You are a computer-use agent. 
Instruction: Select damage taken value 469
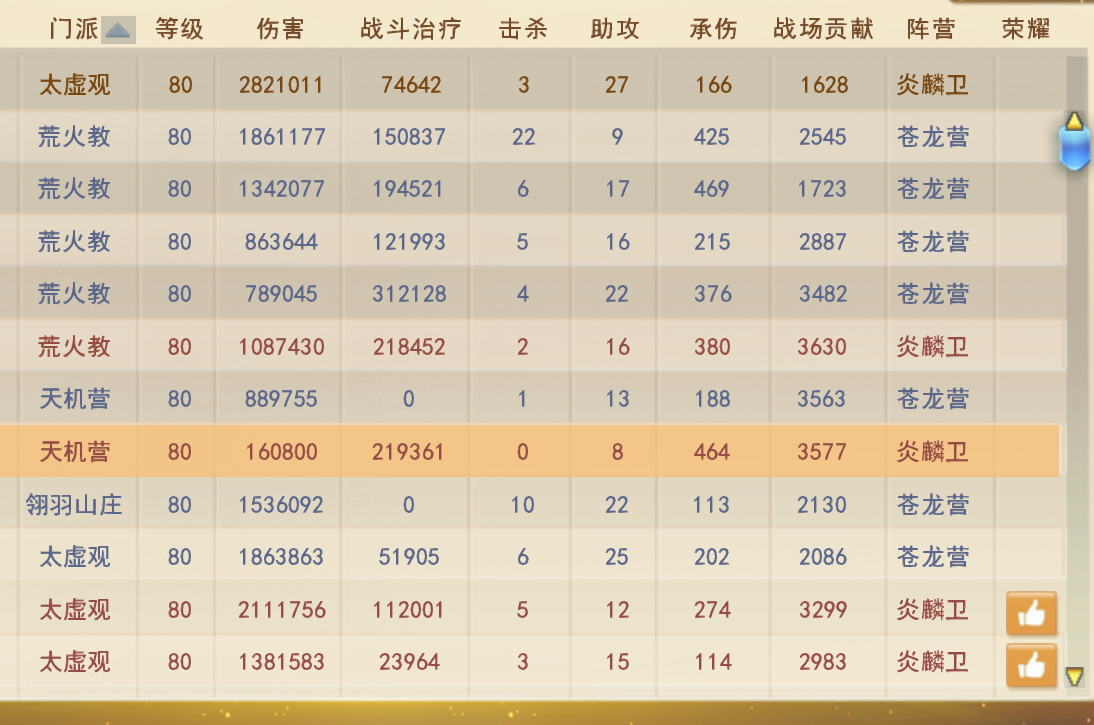[x=712, y=189]
